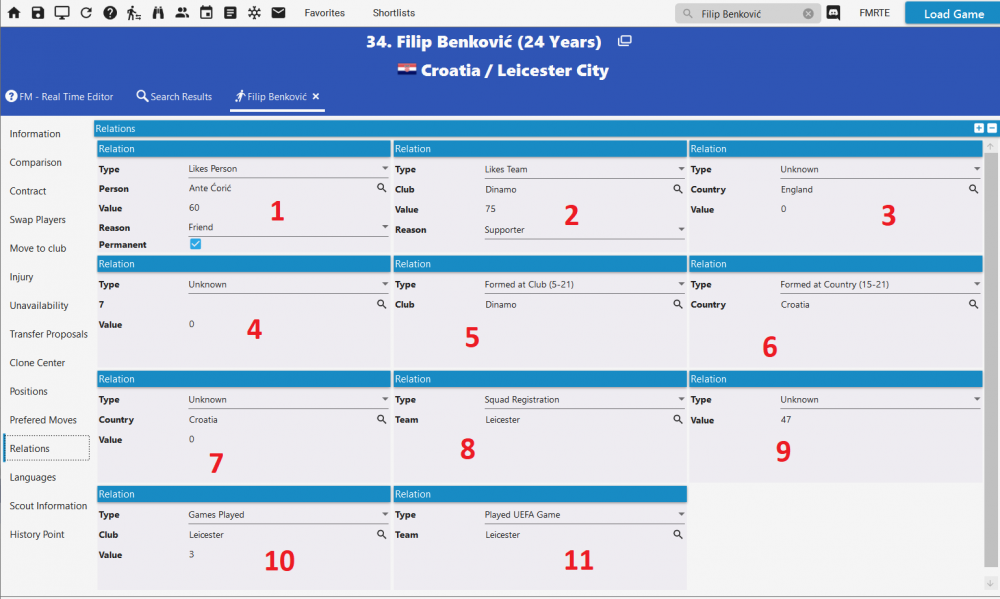Click the Home icon in the top toolbar
The image size is (1000, 599).
click(13, 13)
